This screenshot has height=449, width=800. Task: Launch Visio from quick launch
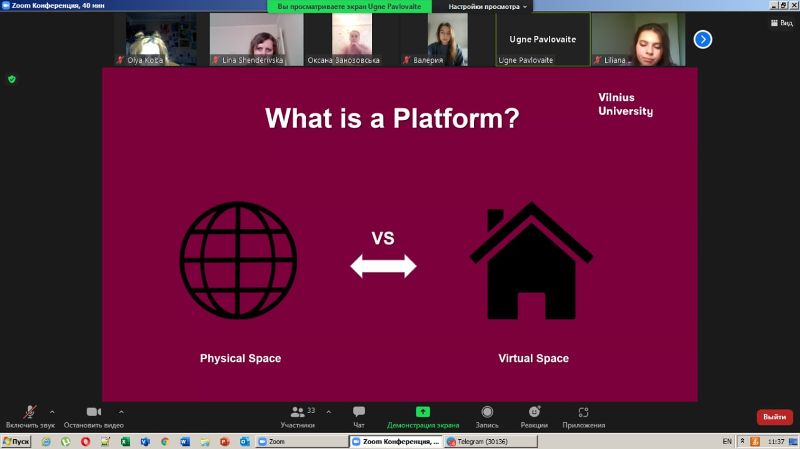(x=145, y=441)
